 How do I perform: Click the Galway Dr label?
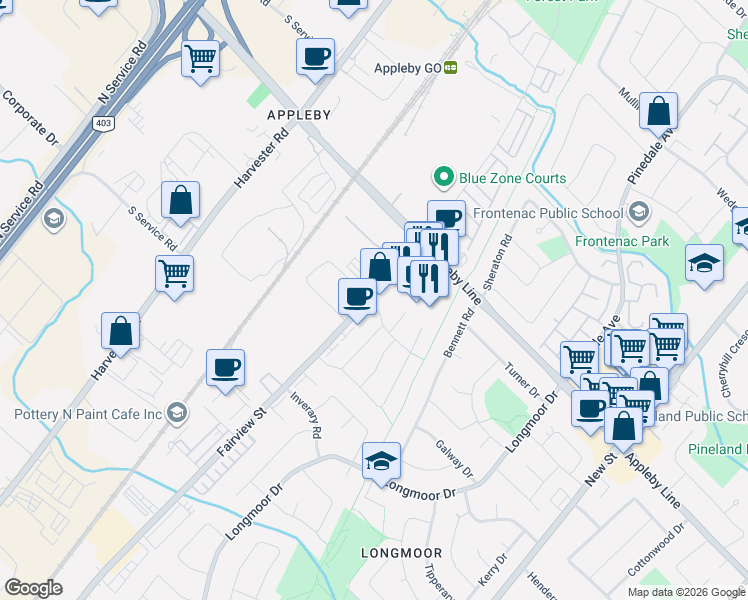point(454,459)
